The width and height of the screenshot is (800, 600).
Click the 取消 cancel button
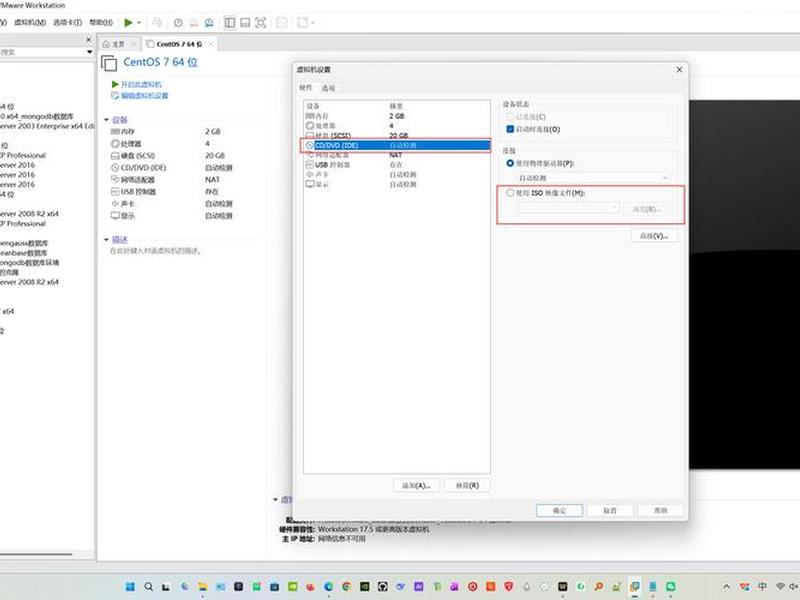[x=610, y=510]
